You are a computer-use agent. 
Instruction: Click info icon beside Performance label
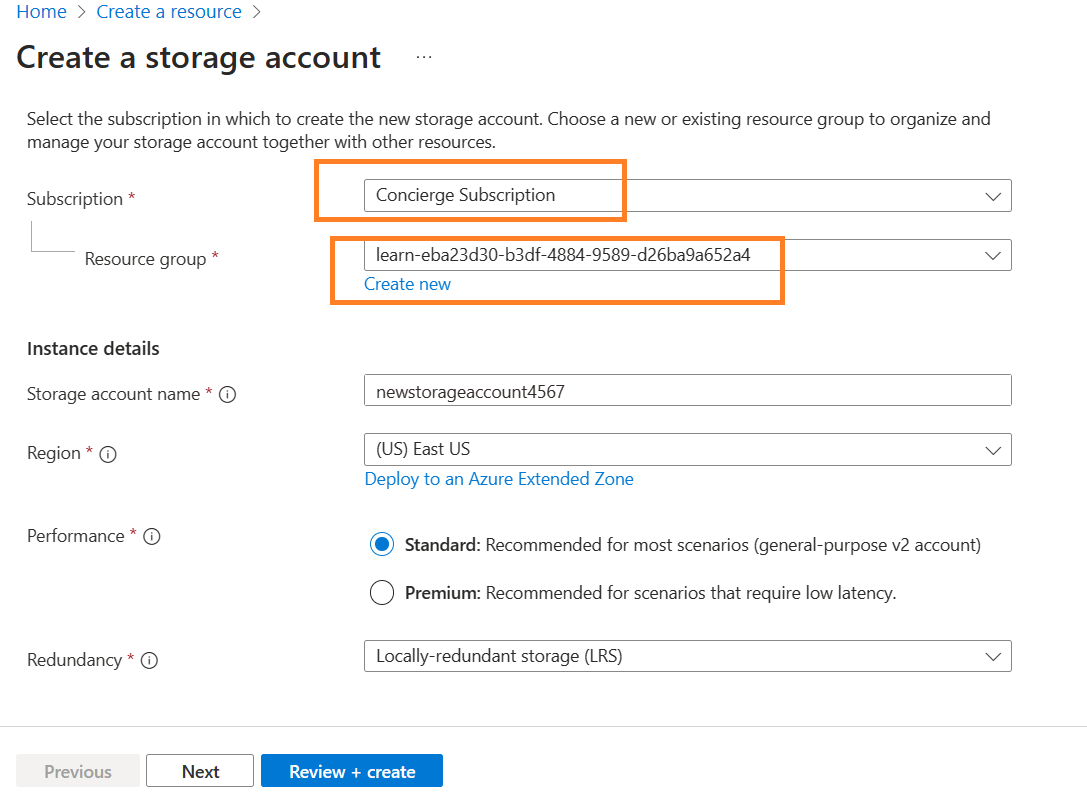click(152, 537)
